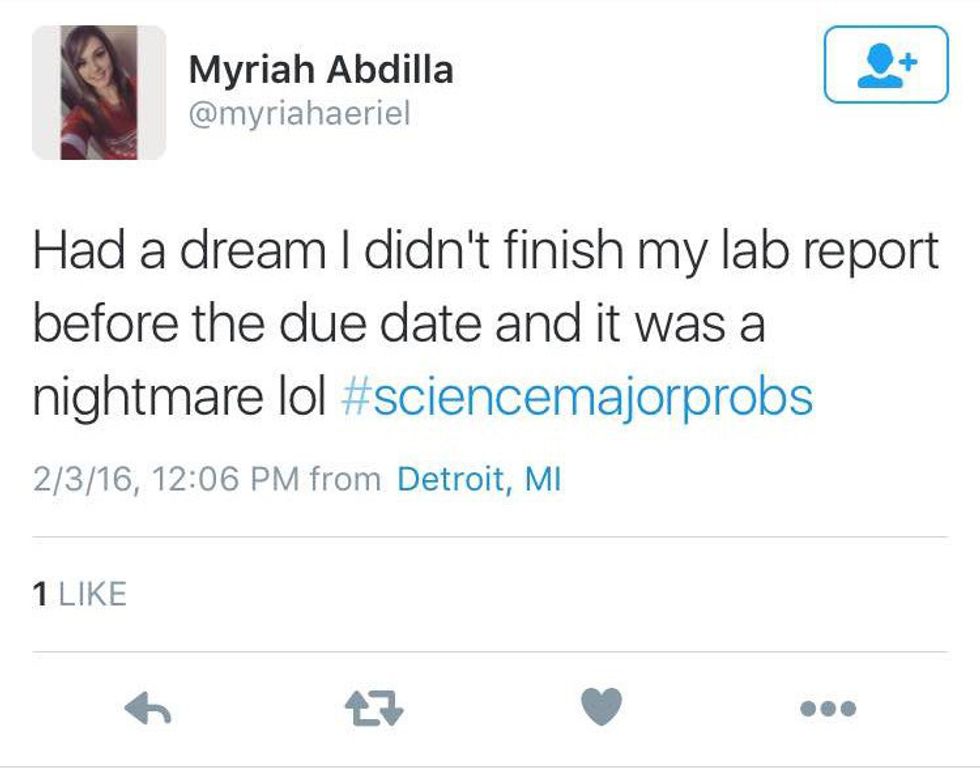Tap the #sciencemajorprobs hashtag
Screen dimensions: 980x768
[577, 398]
